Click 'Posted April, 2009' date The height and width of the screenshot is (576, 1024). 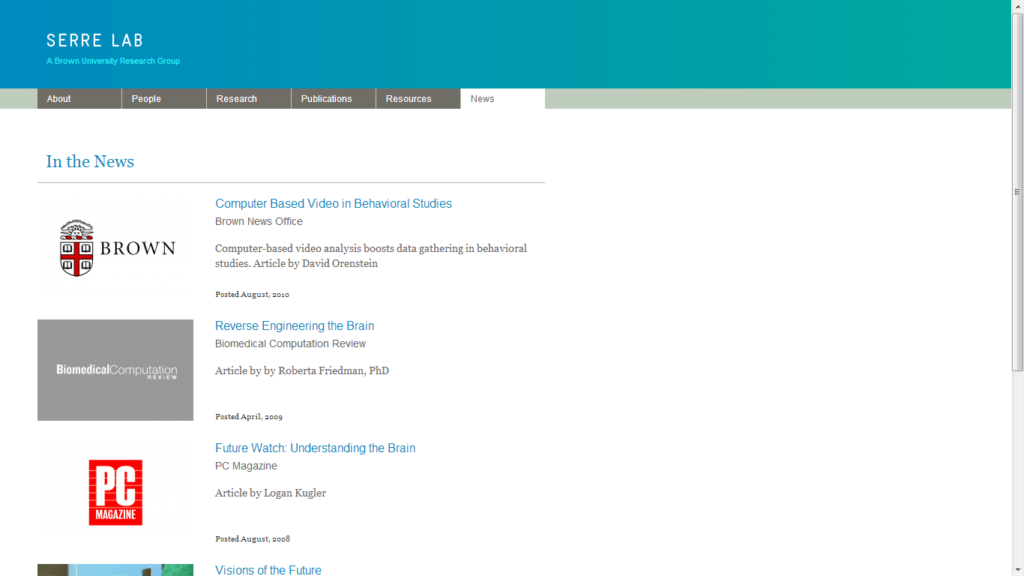(x=249, y=417)
